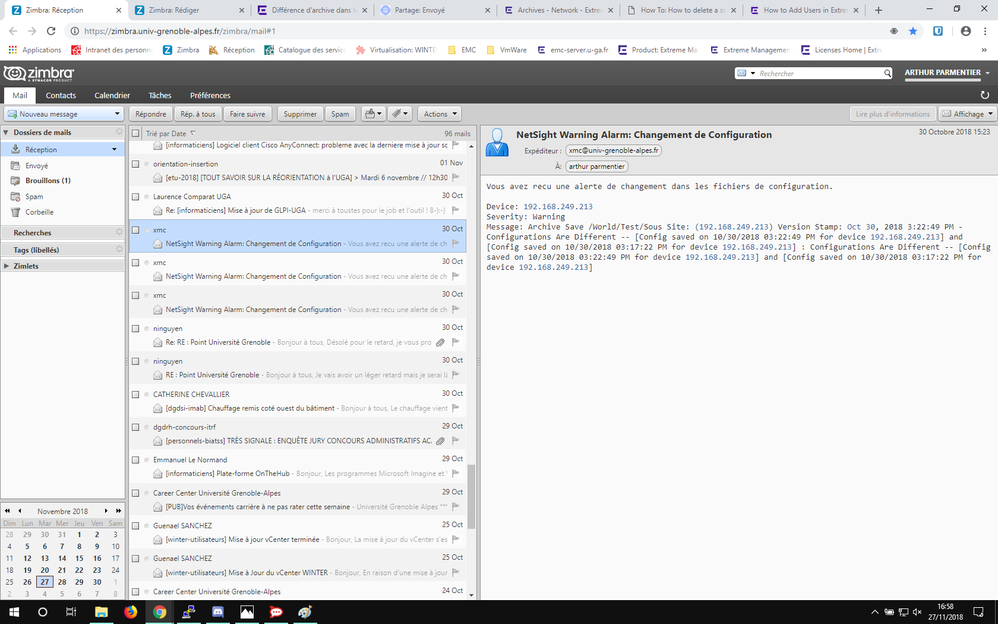Viewport: 998px width, 624px height.
Task: Click the magnifier icon in search box
Action: click(885, 74)
